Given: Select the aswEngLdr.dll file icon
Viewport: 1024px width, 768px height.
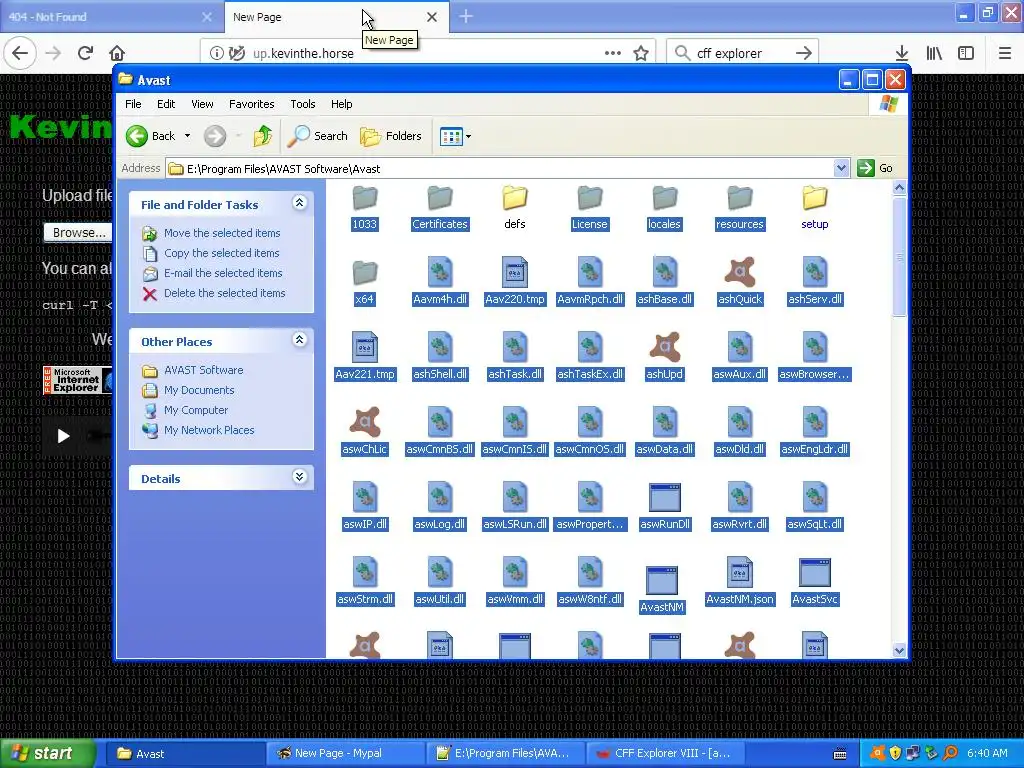Looking at the screenshot, I should 814,422.
